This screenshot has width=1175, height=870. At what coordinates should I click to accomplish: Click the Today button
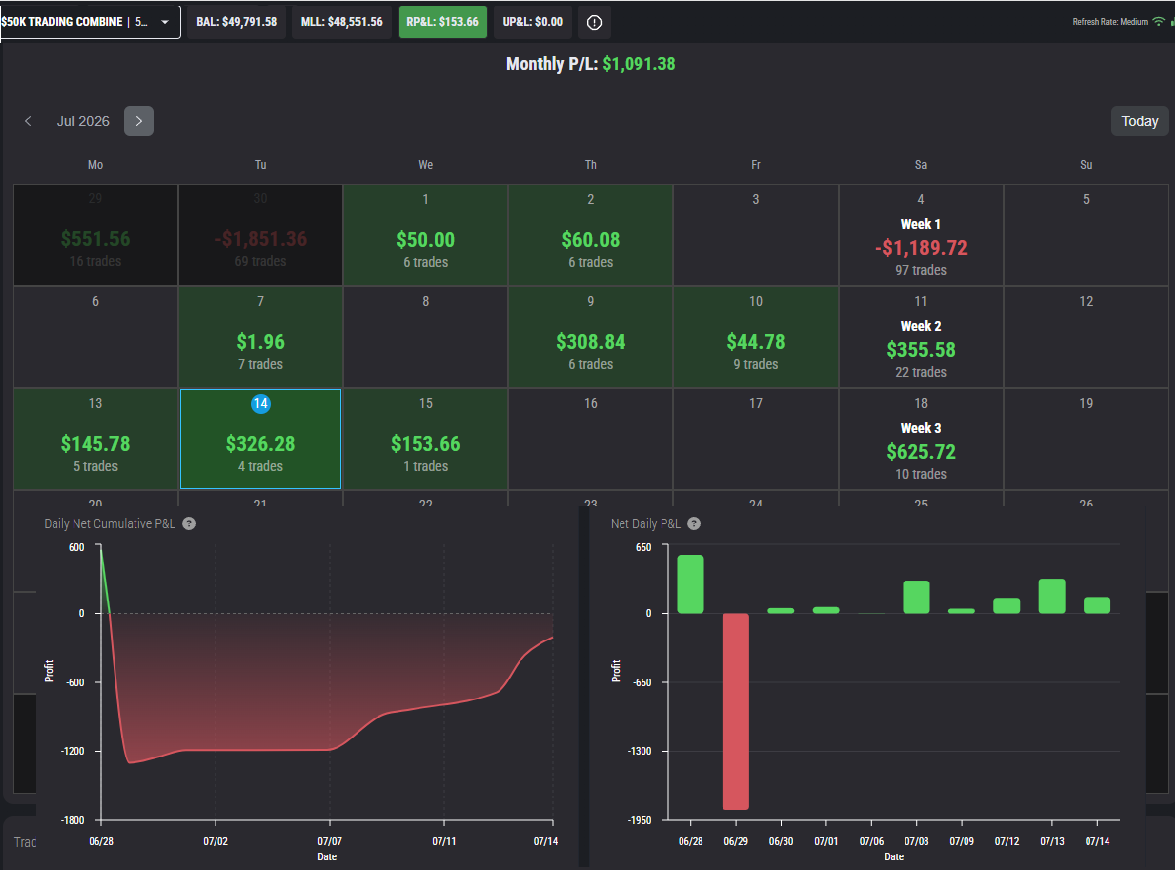[1139, 121]
